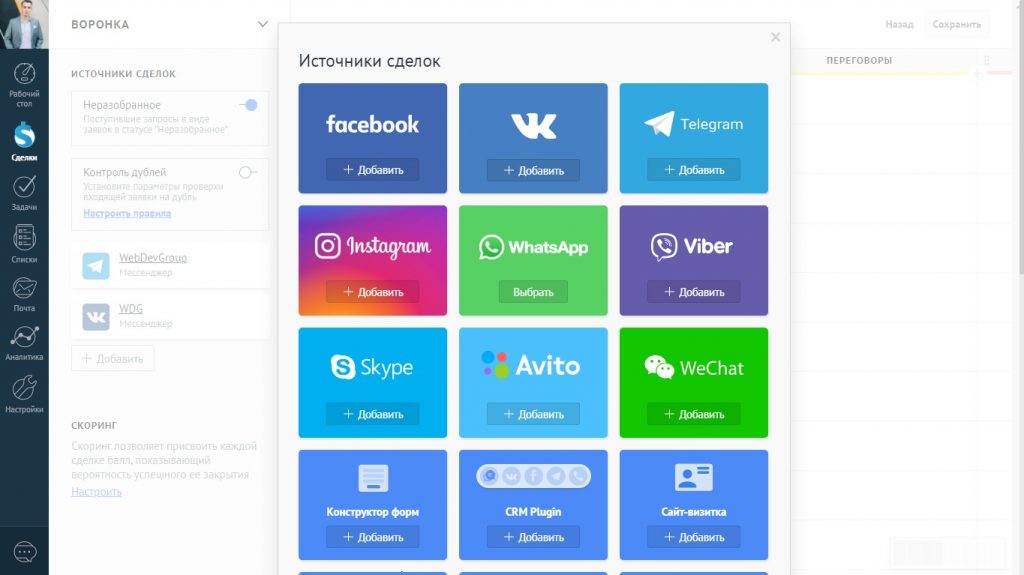Viewport: 1024px width, 575px height.
Task: Click the WDG VK source icon
Action: [96, 317]
